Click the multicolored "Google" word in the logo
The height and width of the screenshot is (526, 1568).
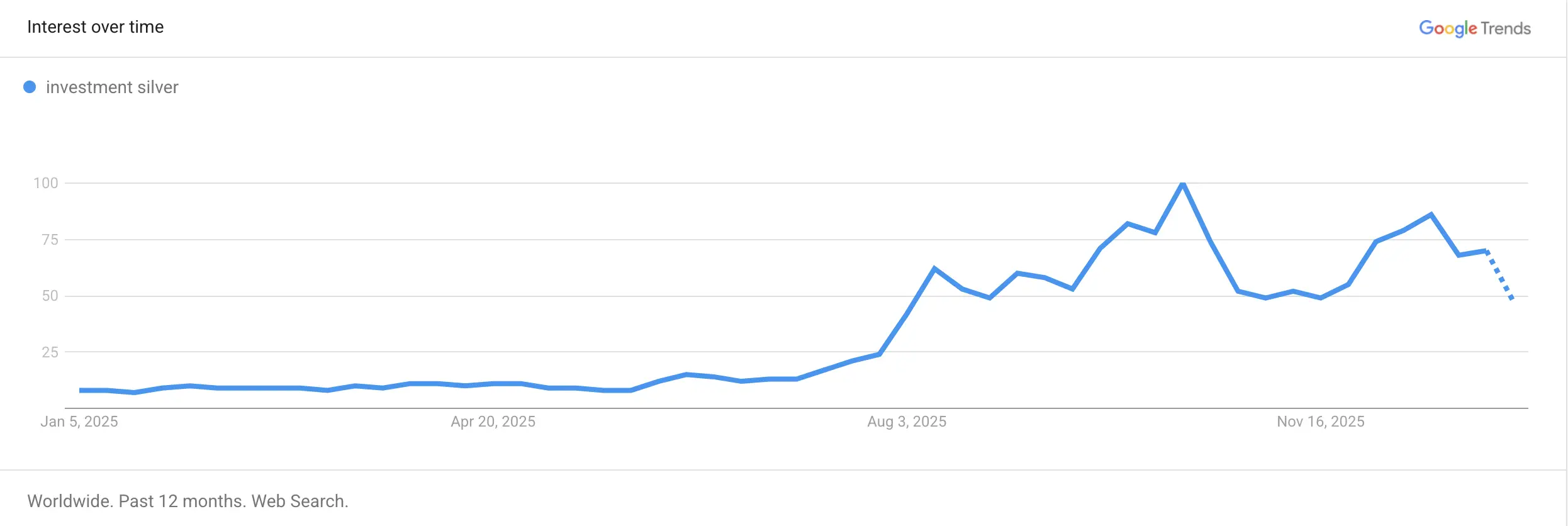coord(1448,28)
